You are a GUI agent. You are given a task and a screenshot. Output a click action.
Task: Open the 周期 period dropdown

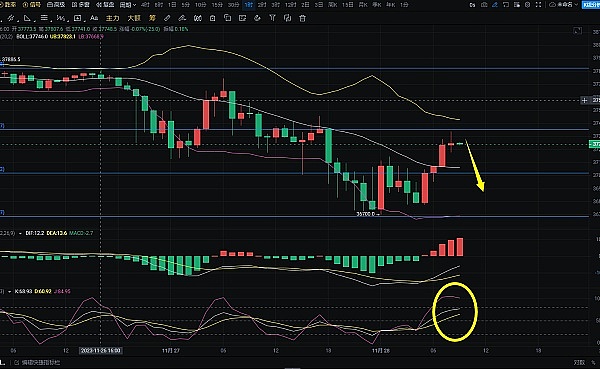128,5
